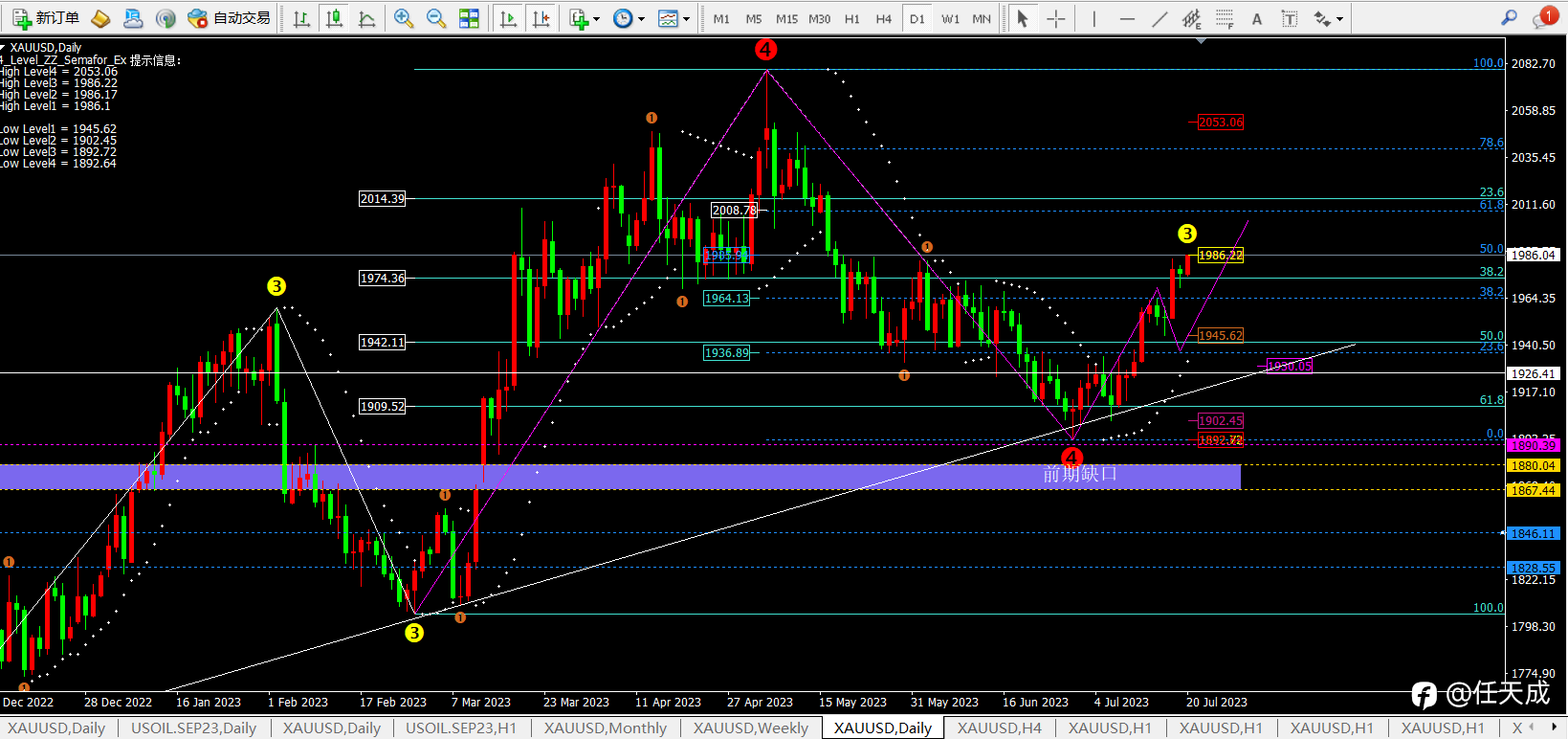The image size is (1568, 739).
Task: Draw a vertical line tool
Action: 1093,18
